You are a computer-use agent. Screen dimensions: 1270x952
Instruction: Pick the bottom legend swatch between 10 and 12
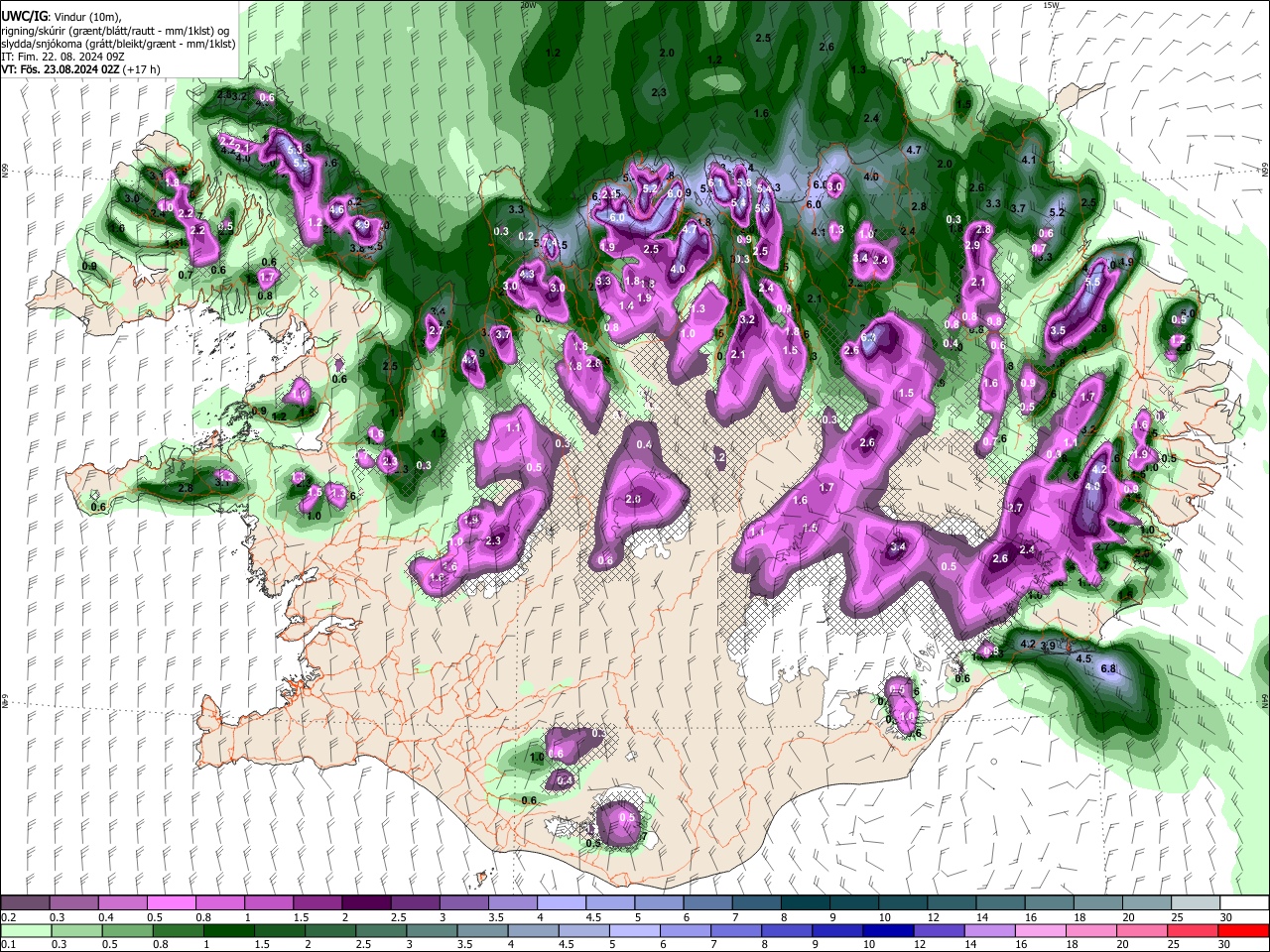point(890,930)
